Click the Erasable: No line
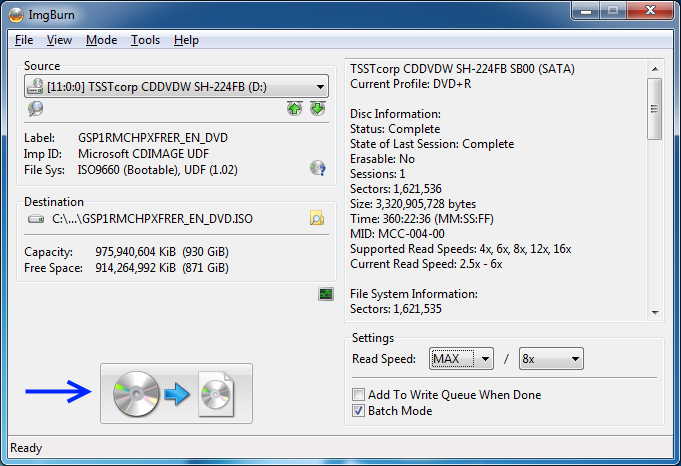The height and width of the screenshot is (466, 681). 382,159
